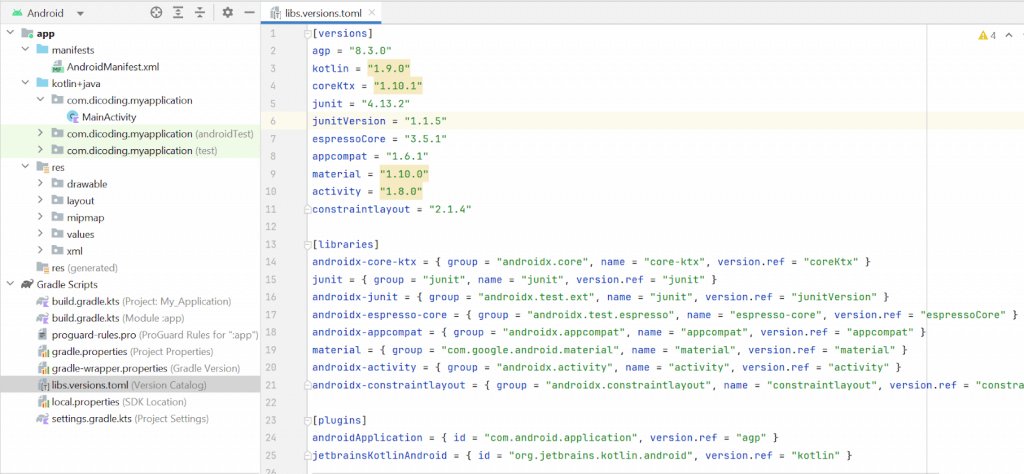Fold the [versions] section in gutter

[308, 33]
